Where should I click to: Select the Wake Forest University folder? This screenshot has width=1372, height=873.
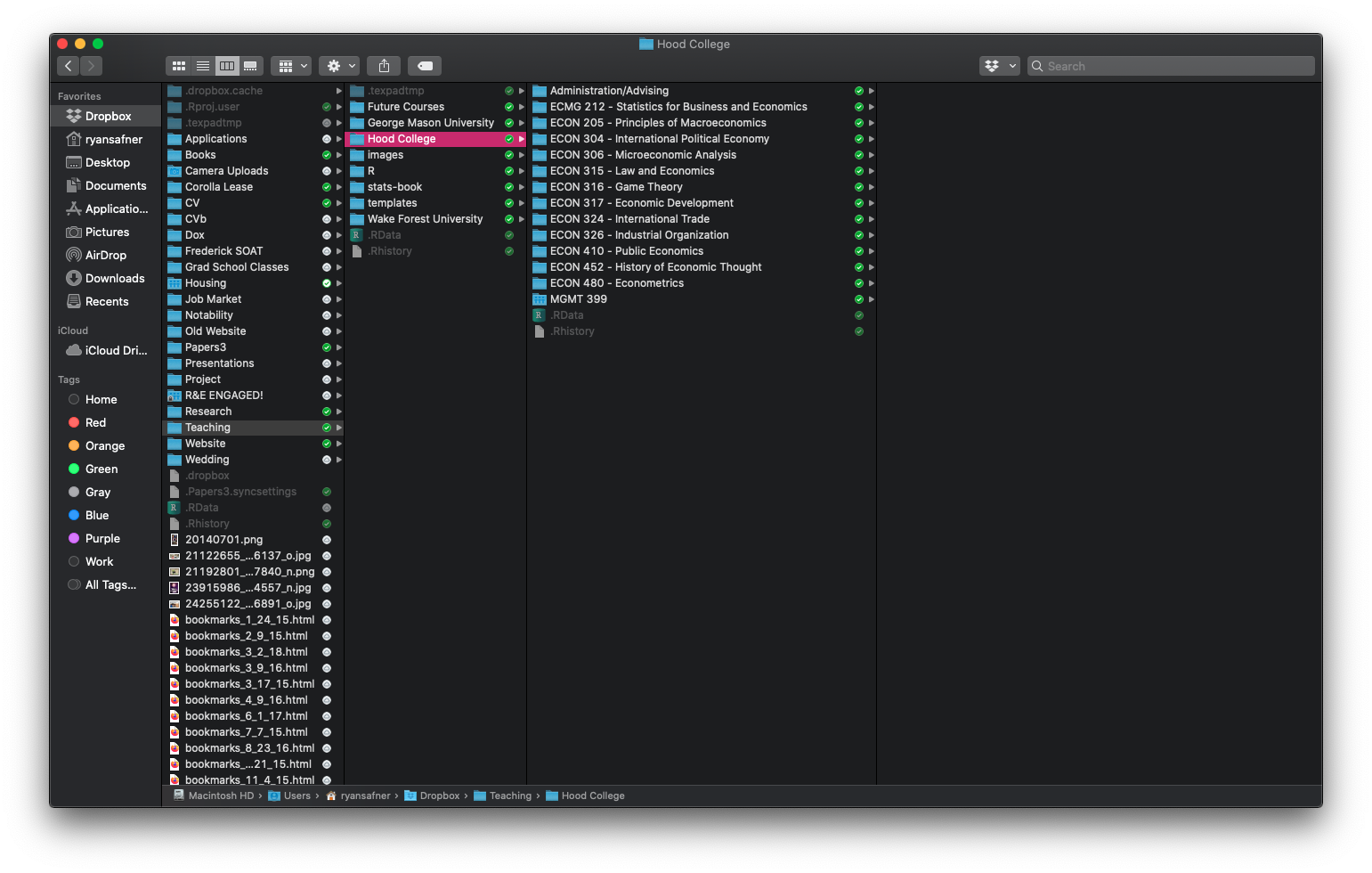tap(425, 219)
